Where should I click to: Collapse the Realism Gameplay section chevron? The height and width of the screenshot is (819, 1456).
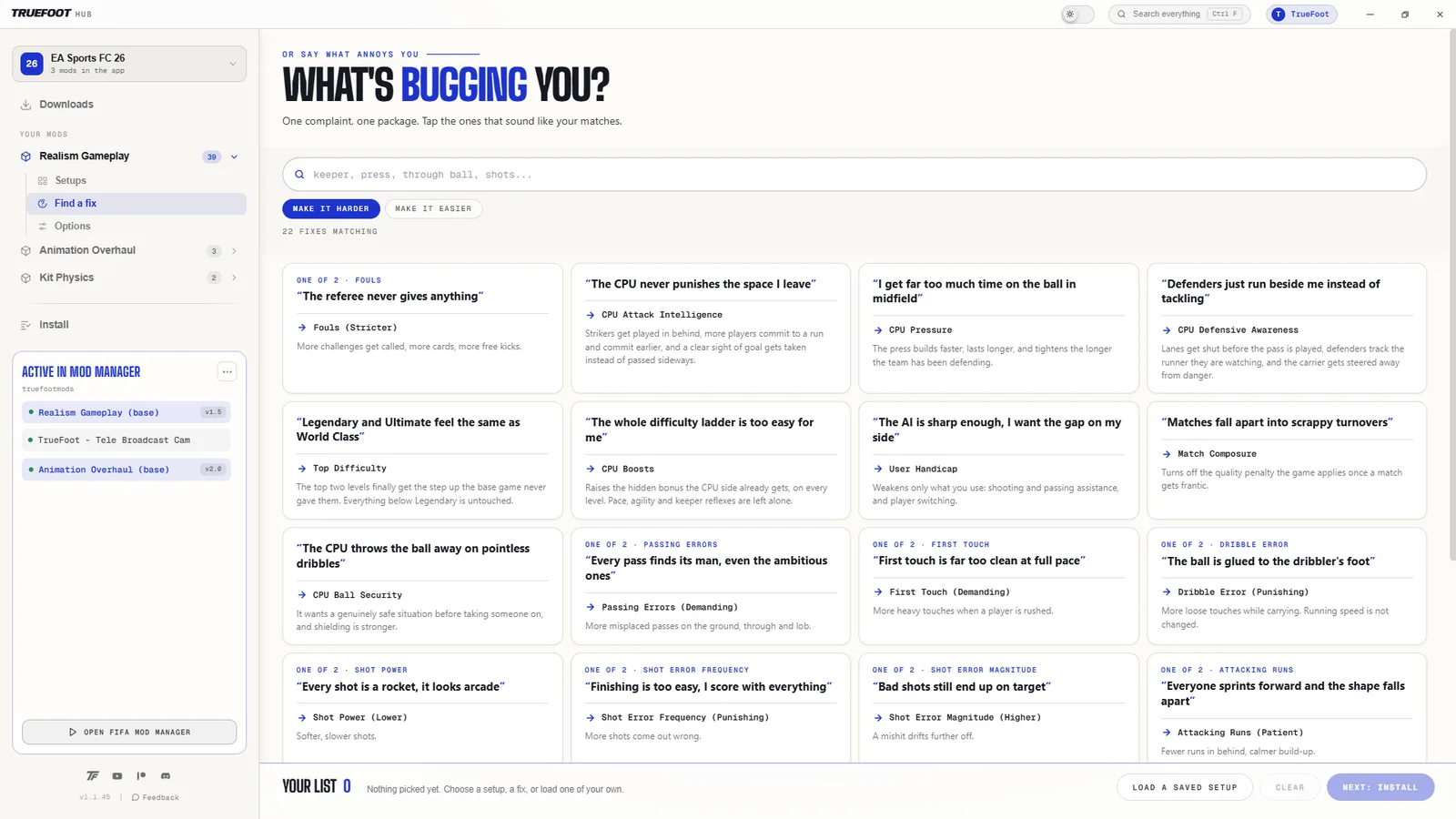[x=234, y=157]
